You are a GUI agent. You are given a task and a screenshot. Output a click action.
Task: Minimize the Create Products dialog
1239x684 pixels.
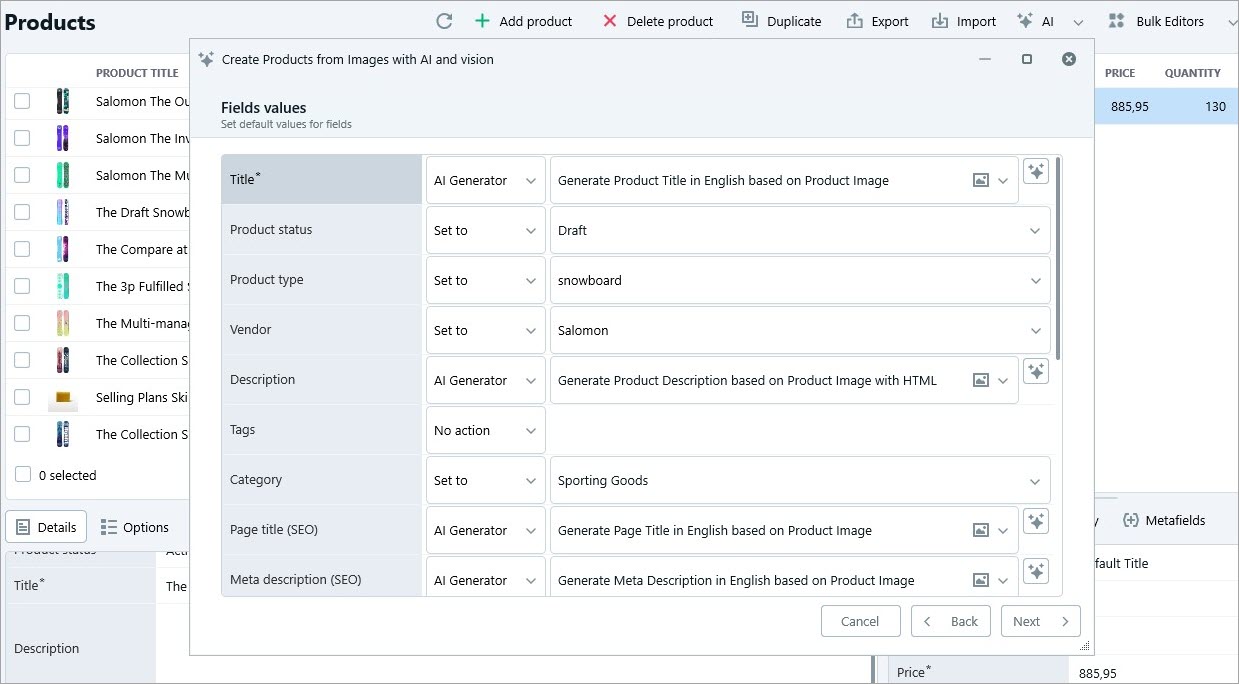point(985,59)
